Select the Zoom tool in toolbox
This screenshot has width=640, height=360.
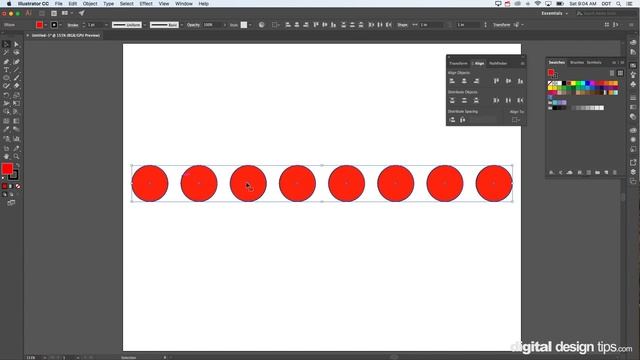click(x=16, y=157)
